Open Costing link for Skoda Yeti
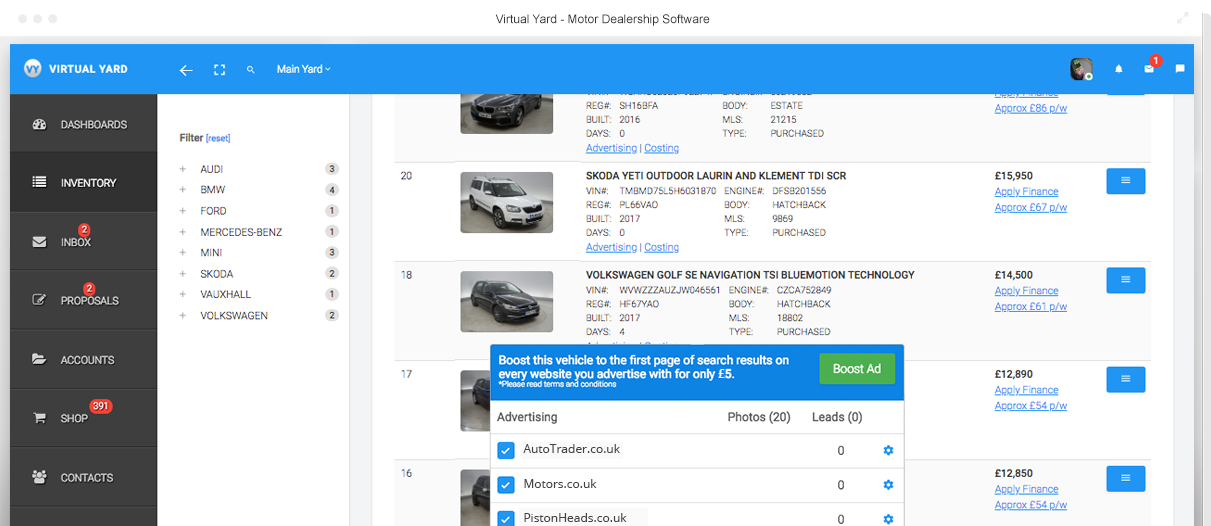Viewport: 1211px width, 526px height. click(661, 247)
